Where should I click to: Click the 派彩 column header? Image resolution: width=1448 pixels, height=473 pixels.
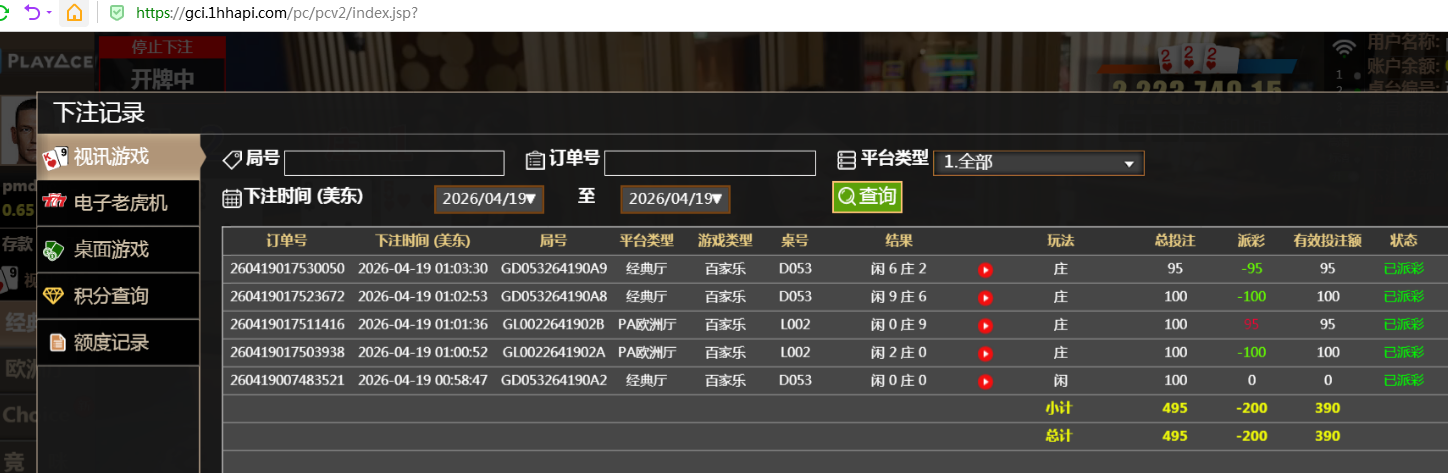pos(1251,241)
